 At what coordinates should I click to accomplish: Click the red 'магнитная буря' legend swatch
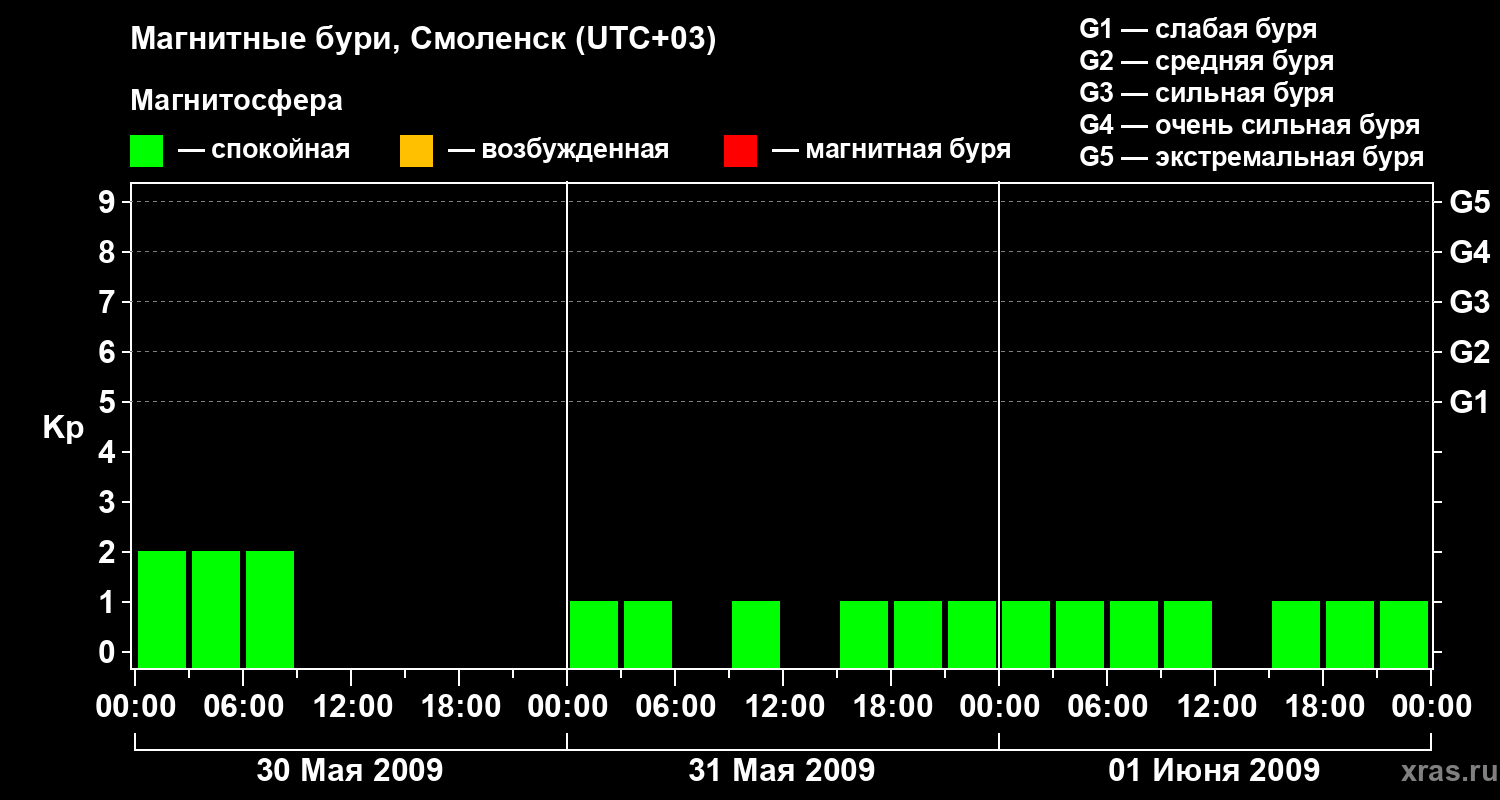pyautogui.click(x=740, y=151)
